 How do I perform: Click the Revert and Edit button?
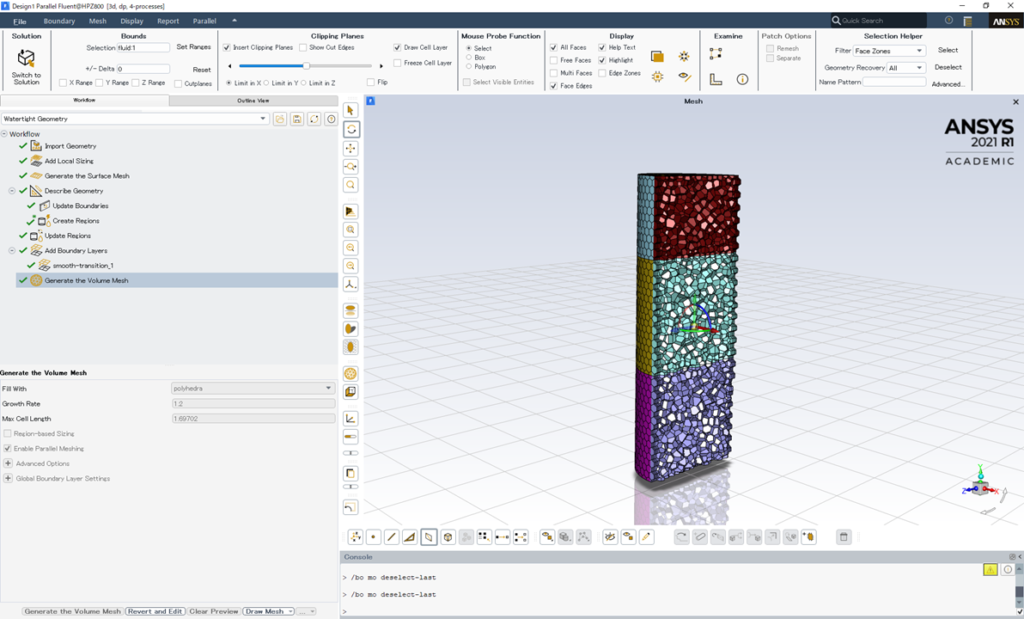pos(155,612)
